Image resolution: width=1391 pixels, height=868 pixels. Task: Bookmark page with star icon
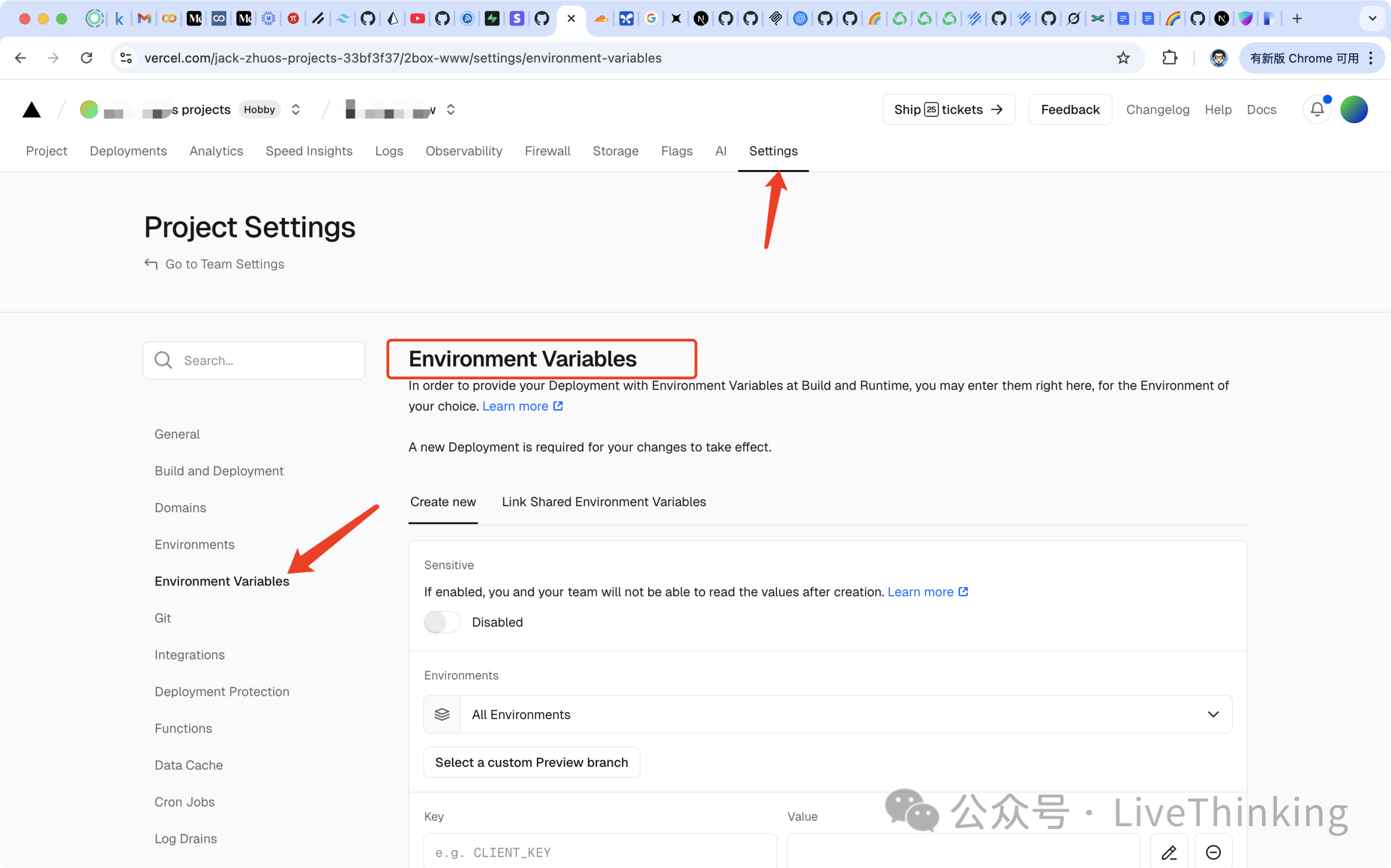tap(1123, 58)
